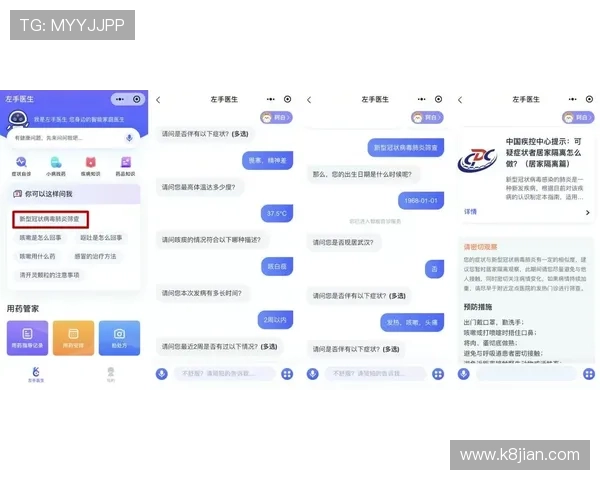
Task: Click the health question search box on home screen
Action: (73, 138)
